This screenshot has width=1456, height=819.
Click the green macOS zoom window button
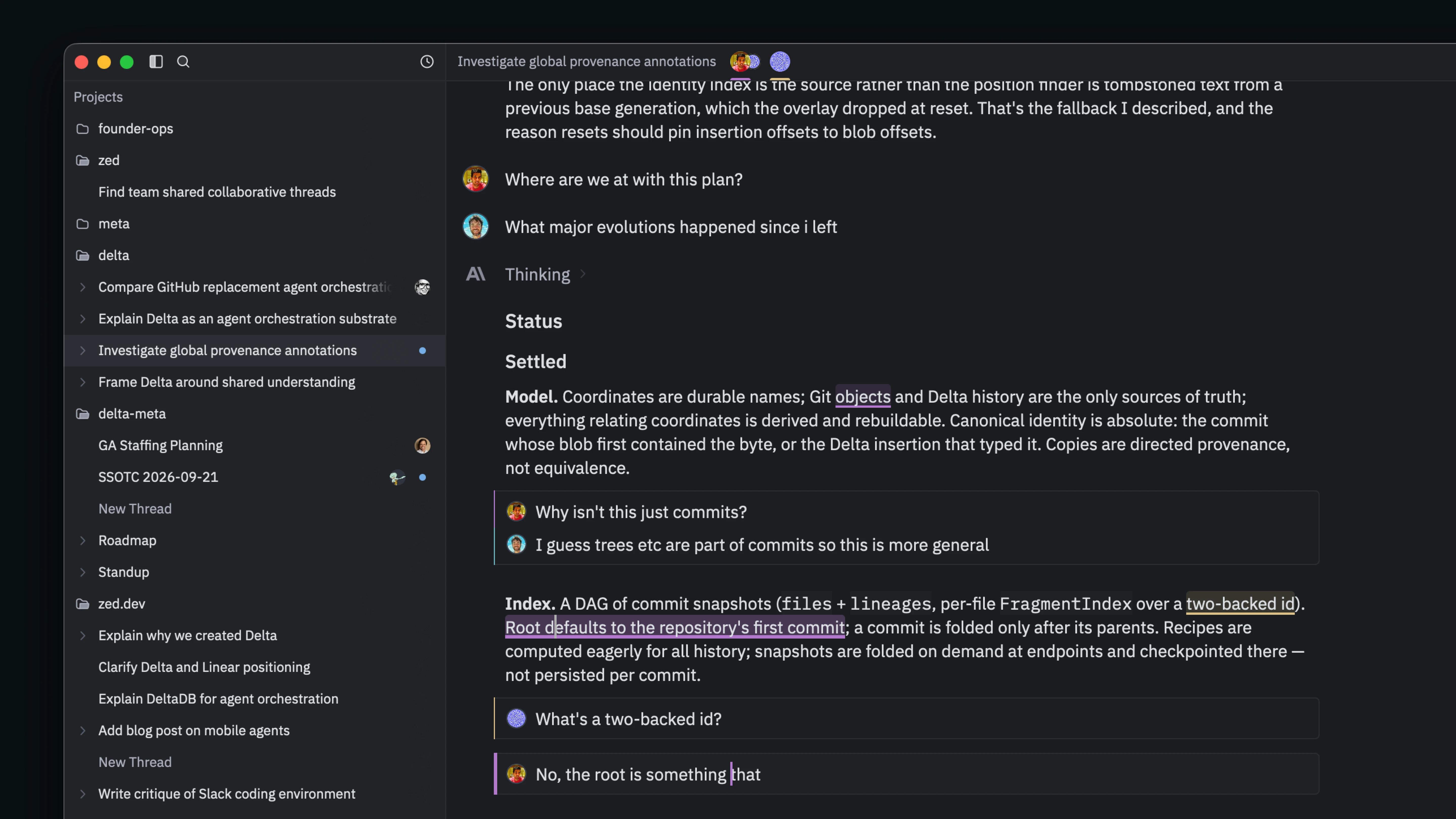(127, 62)
